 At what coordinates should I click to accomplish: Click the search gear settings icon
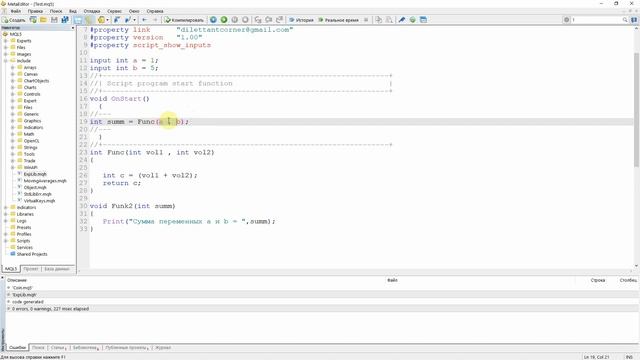[566, 20]
